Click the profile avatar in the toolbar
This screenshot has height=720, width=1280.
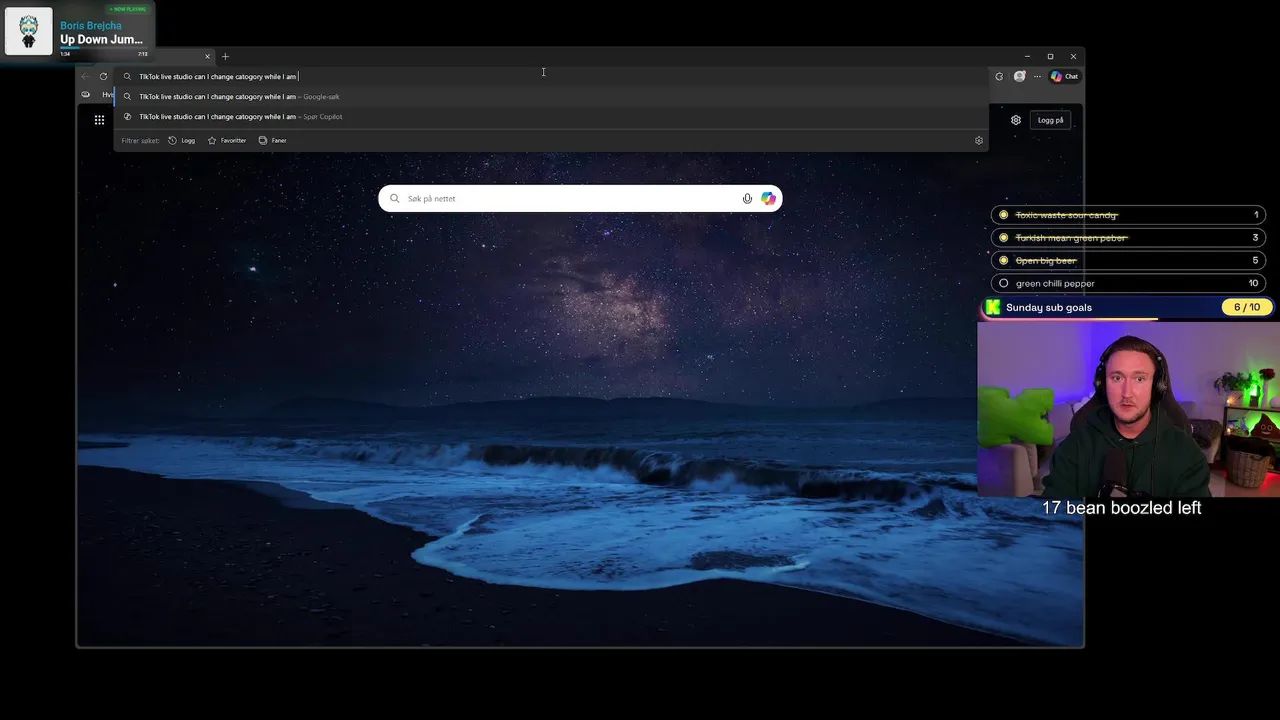[1019, 76]
